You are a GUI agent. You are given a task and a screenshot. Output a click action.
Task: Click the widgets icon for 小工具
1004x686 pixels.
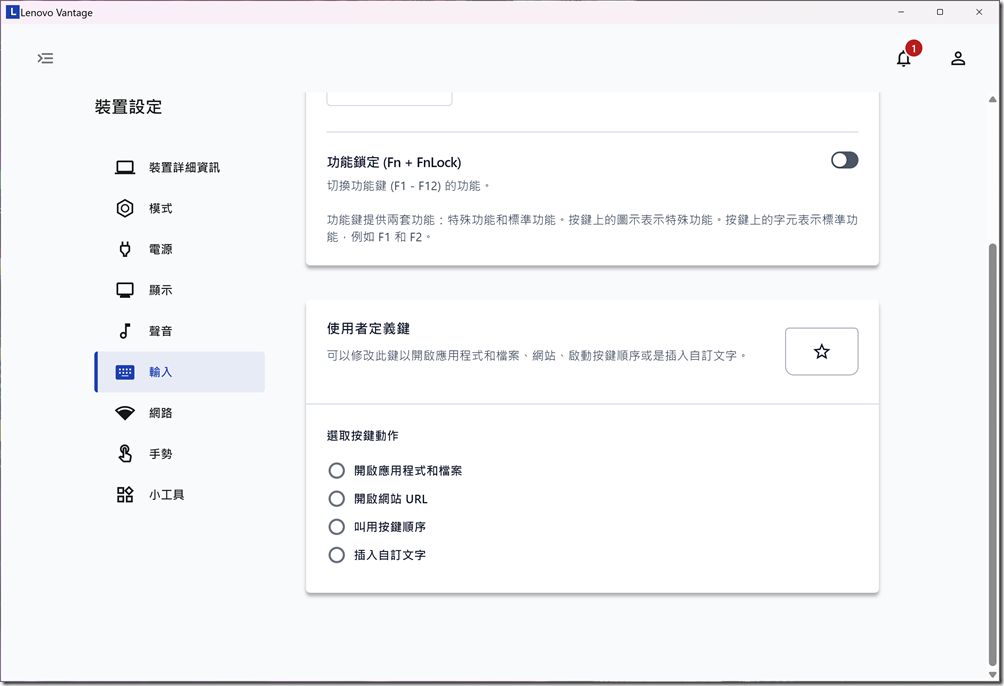pos(125,495)
